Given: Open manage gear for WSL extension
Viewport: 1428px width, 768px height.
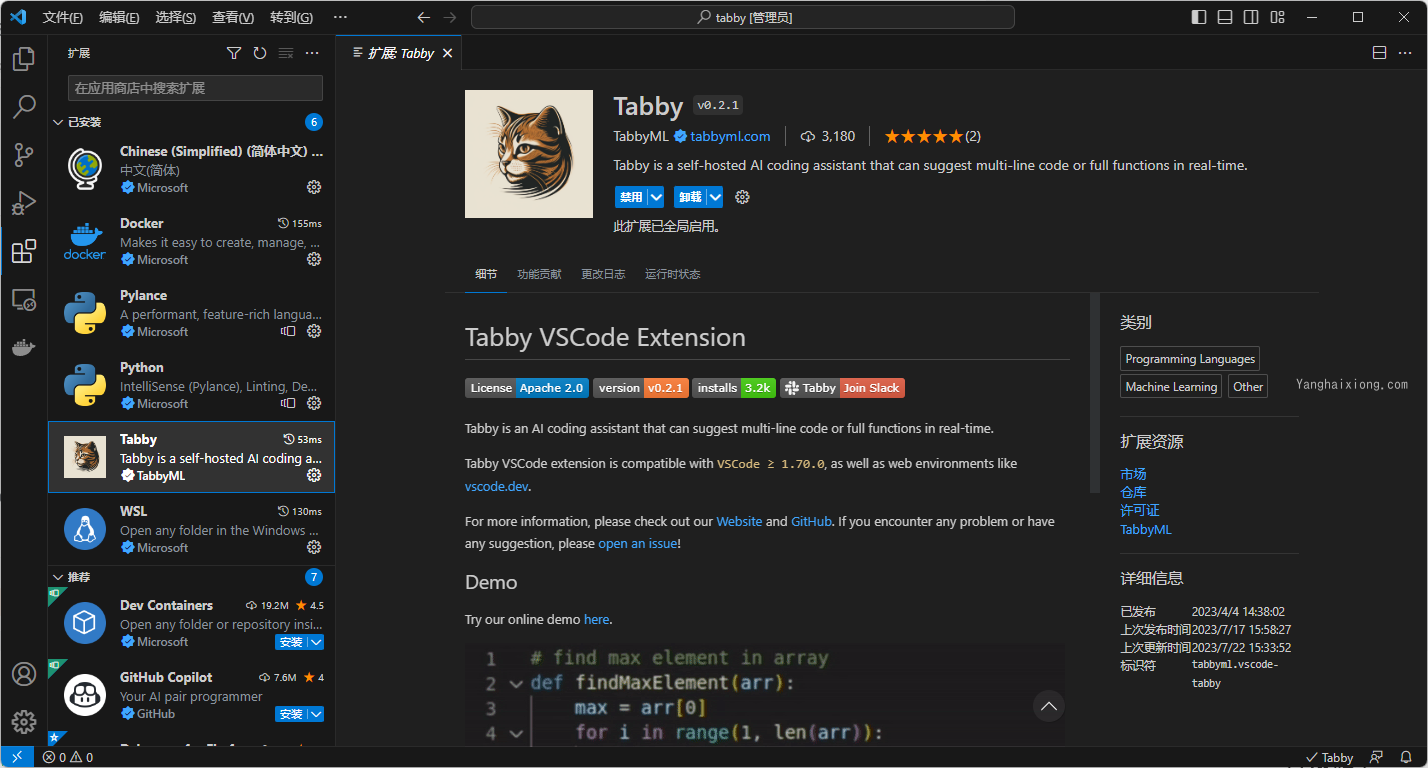Looking at the screenshot, I should point(314,547).
